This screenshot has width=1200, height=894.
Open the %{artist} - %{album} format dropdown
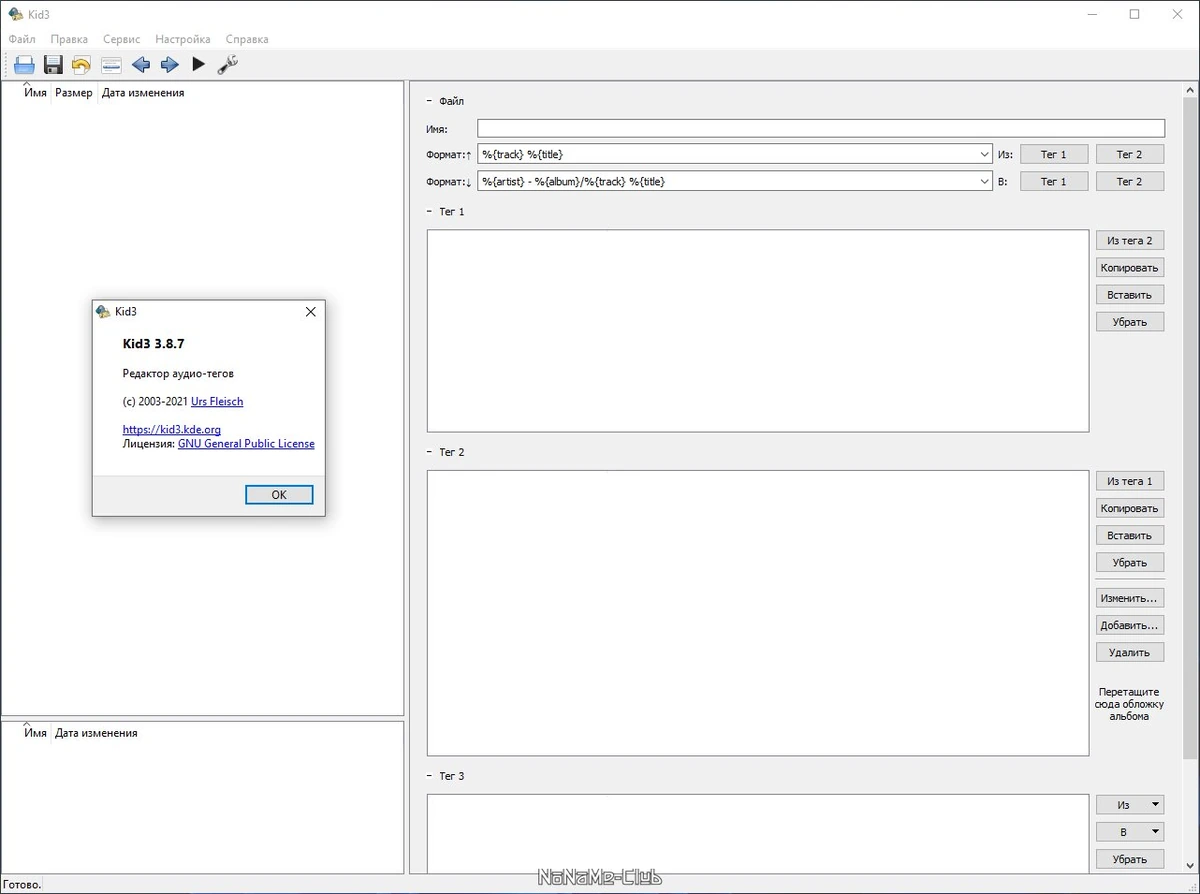(x=984, y=181)
